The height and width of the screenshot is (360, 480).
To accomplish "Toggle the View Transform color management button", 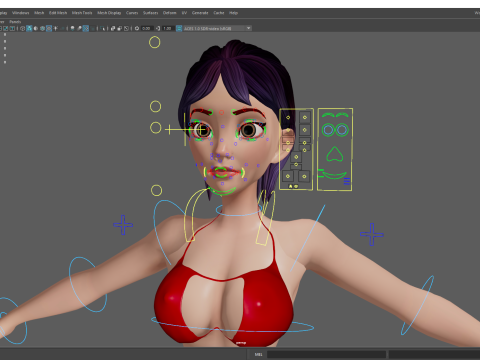I will click(x=179, y=28).
